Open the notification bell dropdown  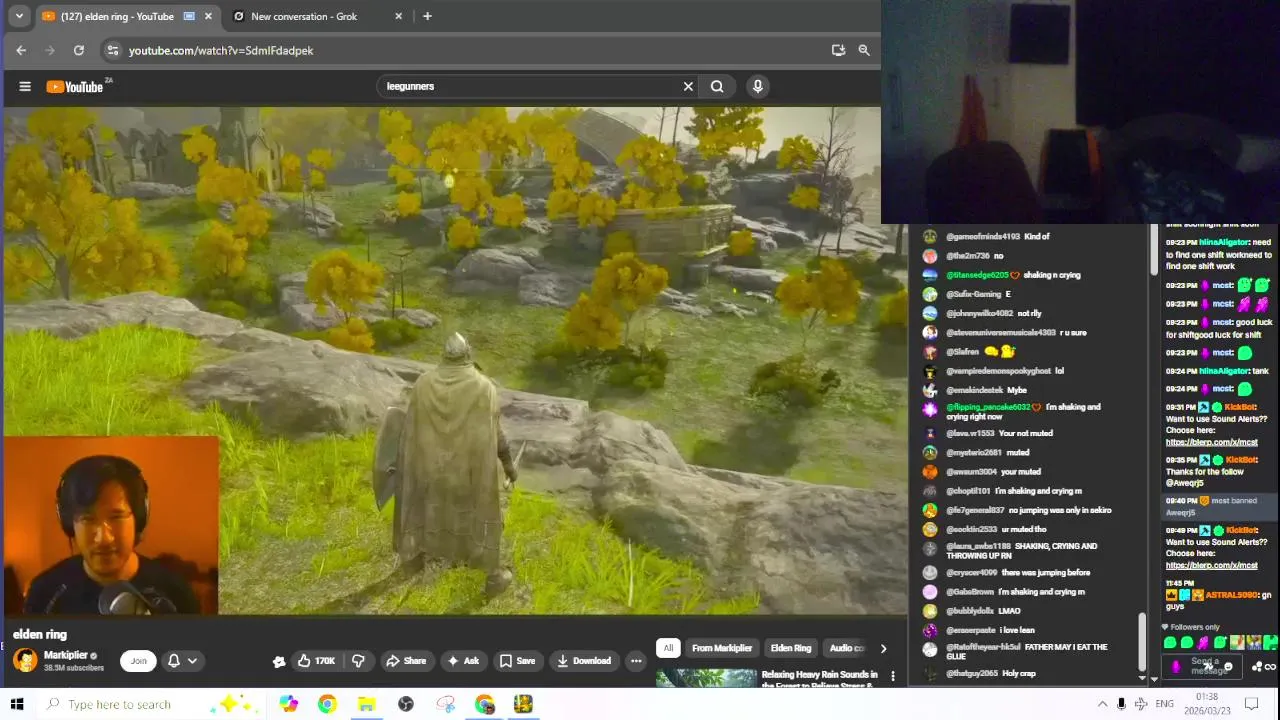tap(182, 660)
